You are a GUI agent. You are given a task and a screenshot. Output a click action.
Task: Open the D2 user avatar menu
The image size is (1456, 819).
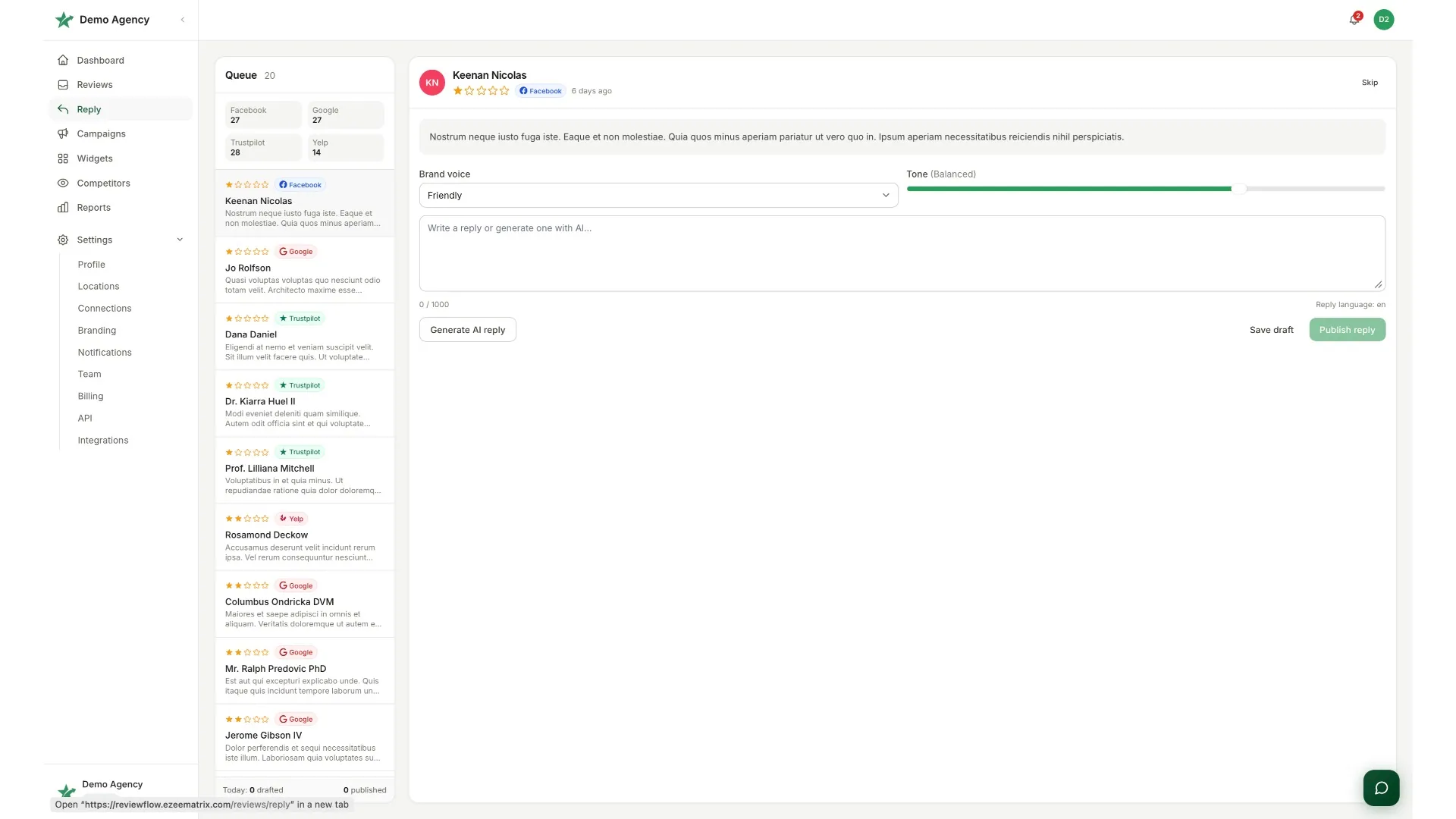coord(1384,20)
